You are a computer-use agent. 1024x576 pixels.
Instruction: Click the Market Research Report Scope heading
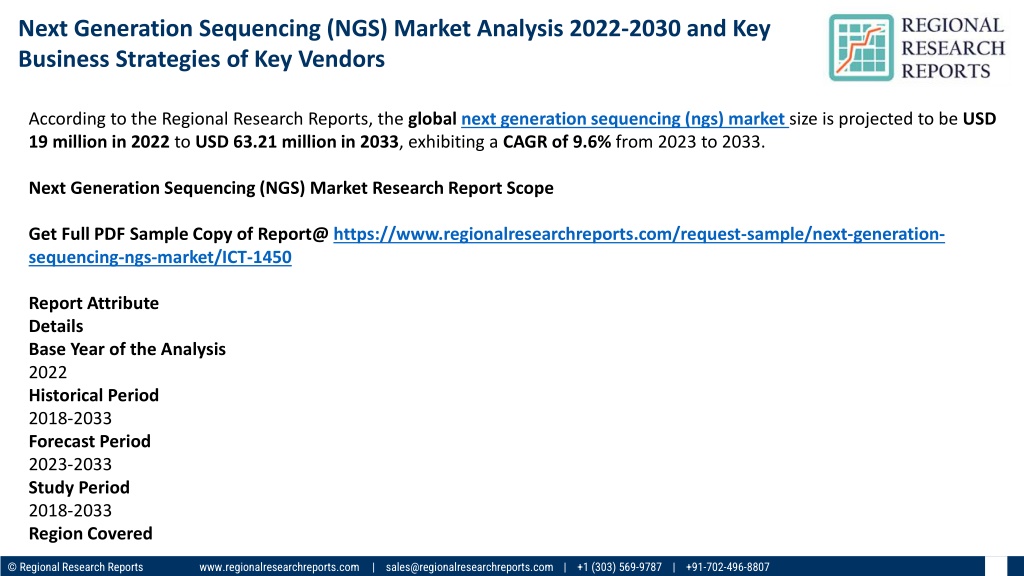(x=291, y=188)
